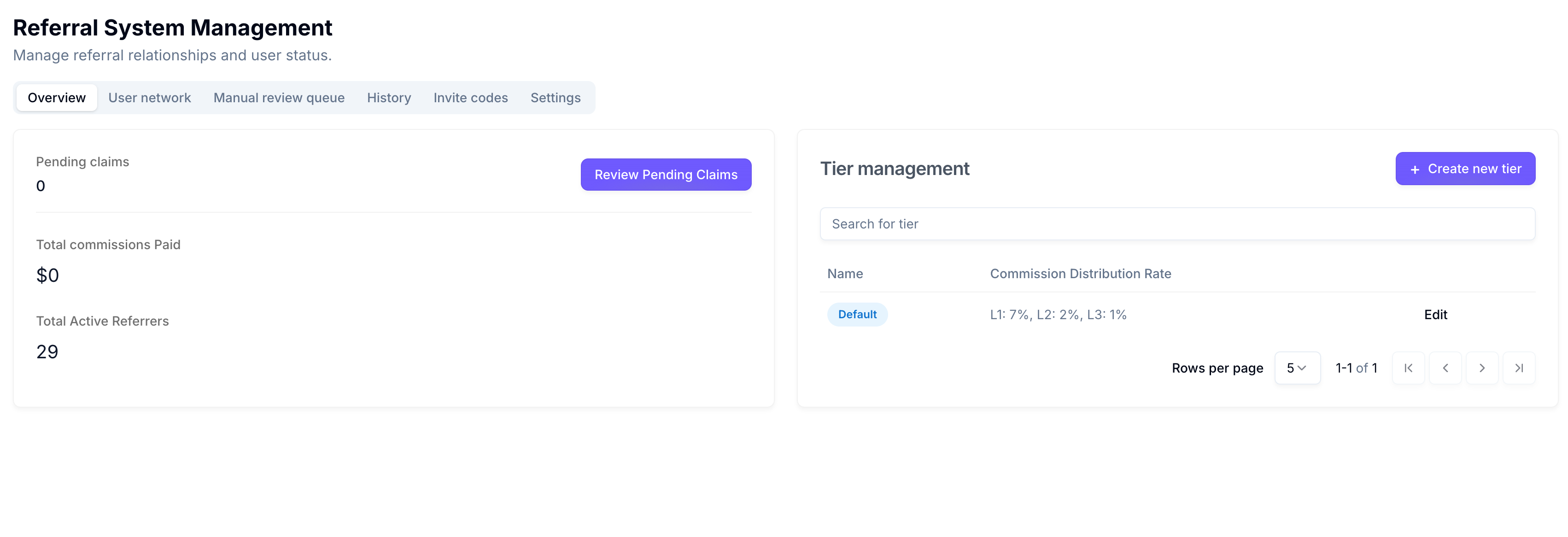The image size is (1568, 537).
Task: Go to first page of tier table
Action: click(x=1408, y=368)
